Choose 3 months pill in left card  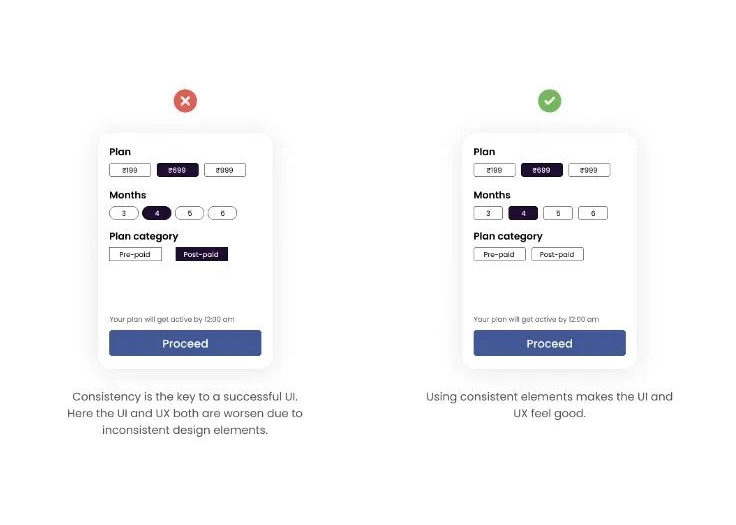124,213
